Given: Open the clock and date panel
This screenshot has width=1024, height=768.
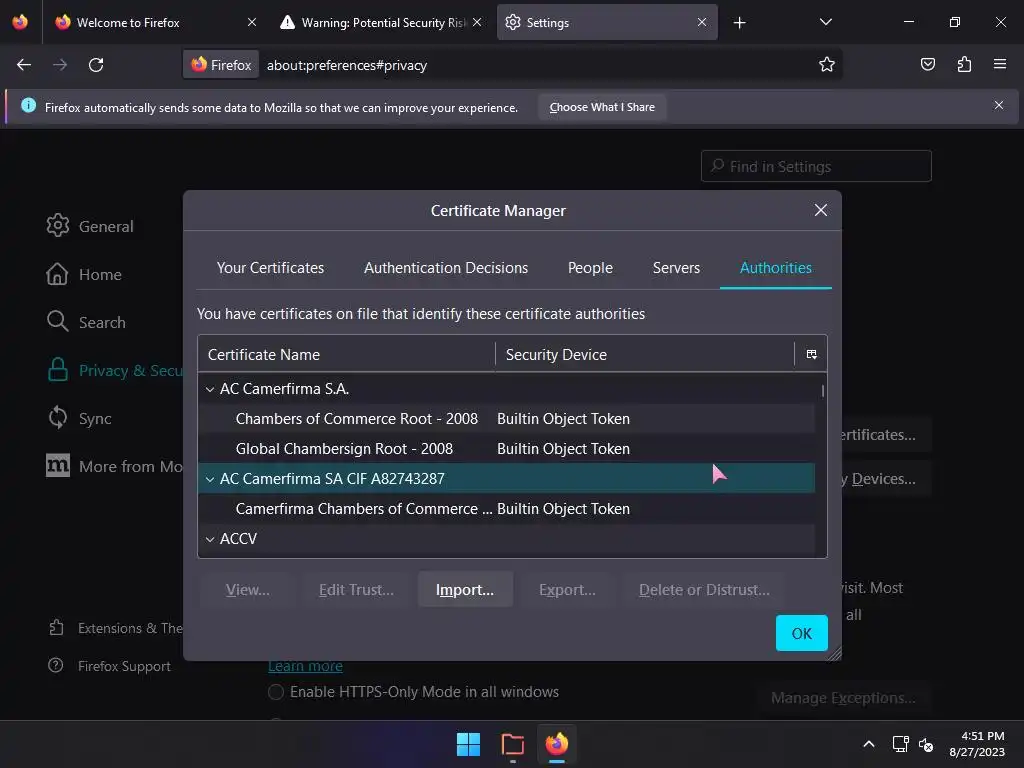Looking at the screenshot, I should click(977, 744).
